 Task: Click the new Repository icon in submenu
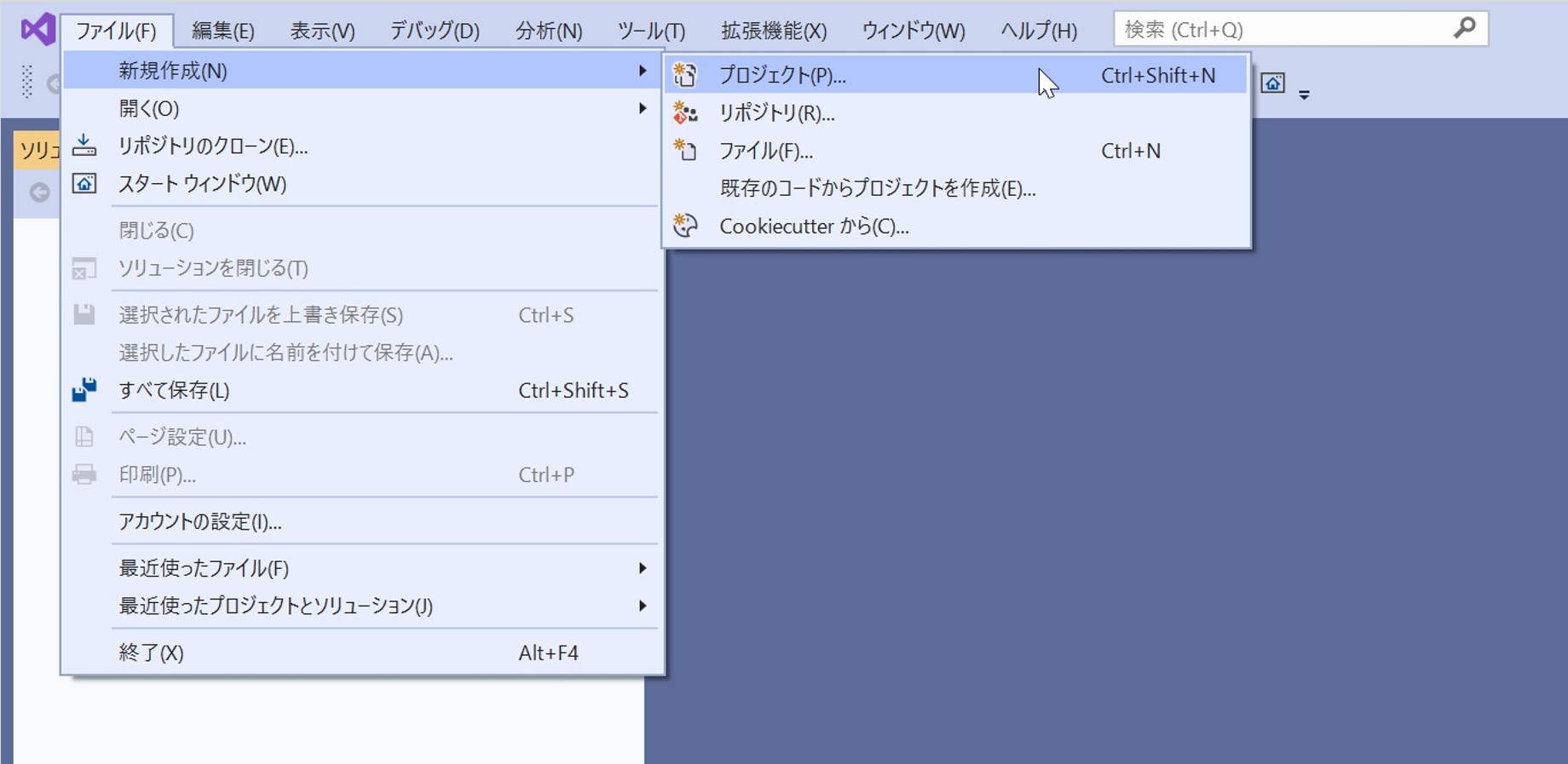coord(685,113)
